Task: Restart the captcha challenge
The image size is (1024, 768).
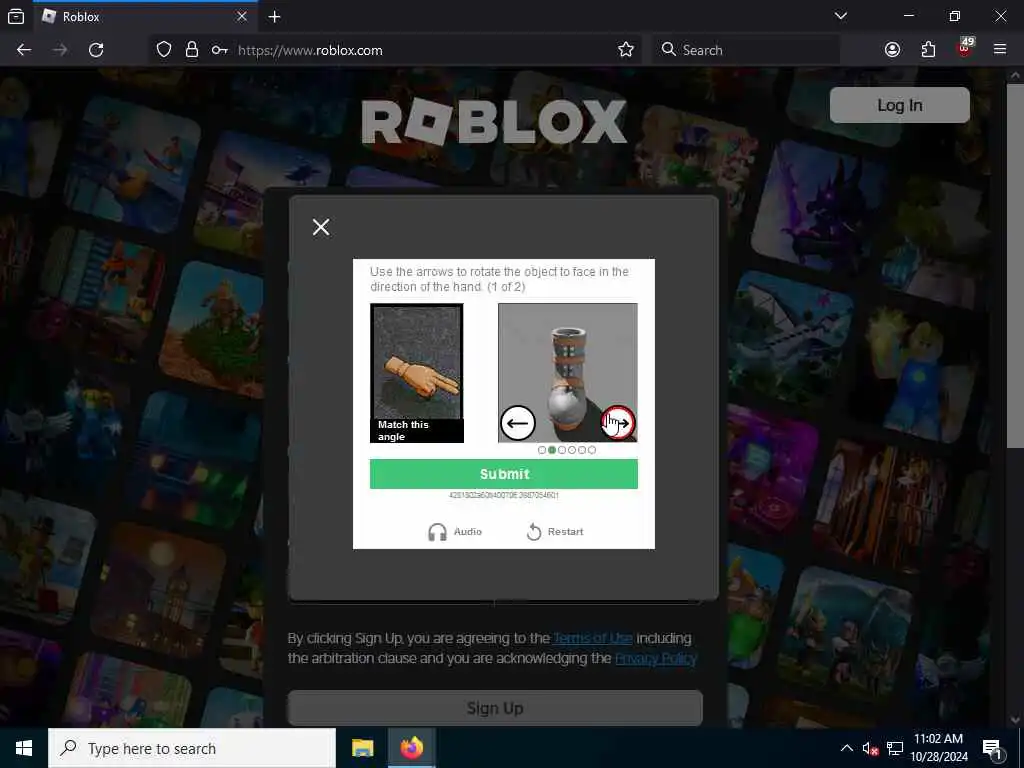Action: click(x=555, y=532)
